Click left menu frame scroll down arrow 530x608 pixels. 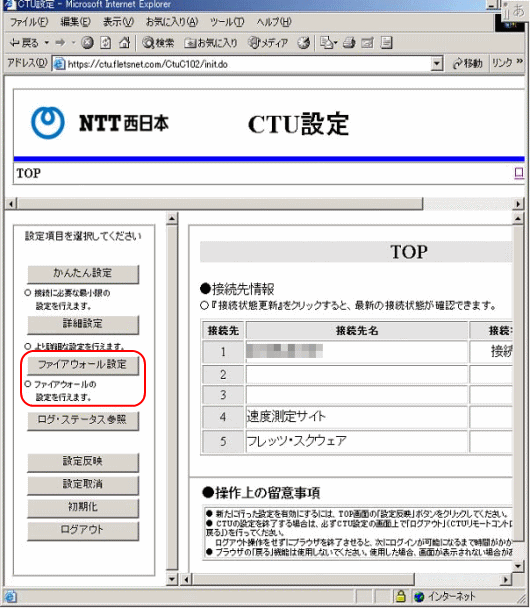click(172, 579)
